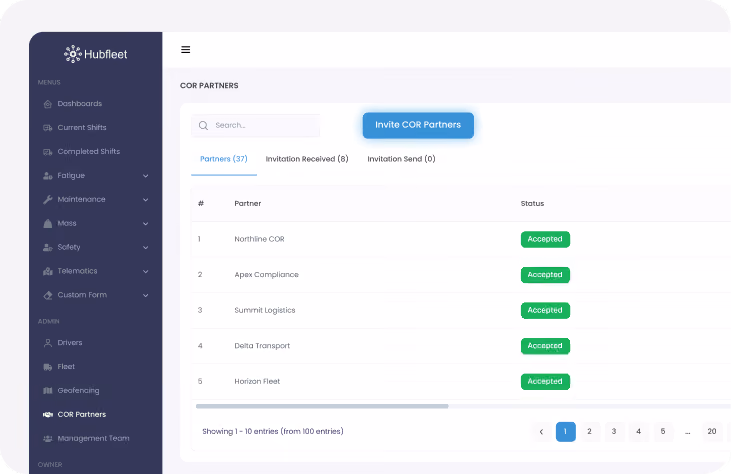Click the Current Shifts truck icon
Image resolution: width=731 pixels, height=474 pixels.
pos(48,128)
